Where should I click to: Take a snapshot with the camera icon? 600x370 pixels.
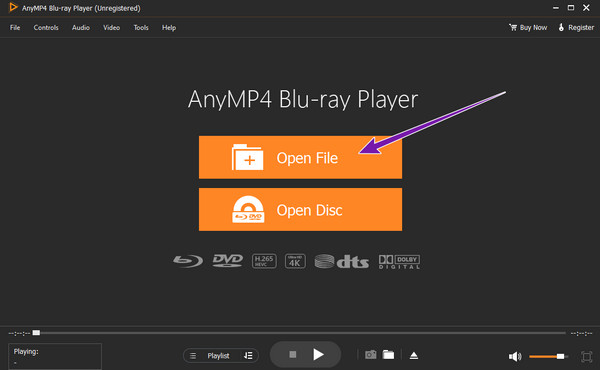(370, 355)
